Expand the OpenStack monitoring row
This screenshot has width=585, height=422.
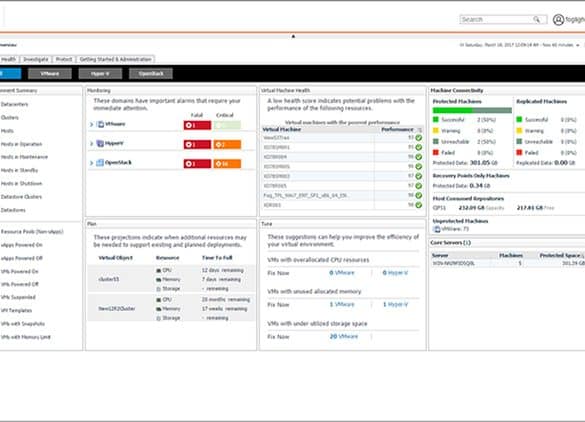tap(91, 163)
